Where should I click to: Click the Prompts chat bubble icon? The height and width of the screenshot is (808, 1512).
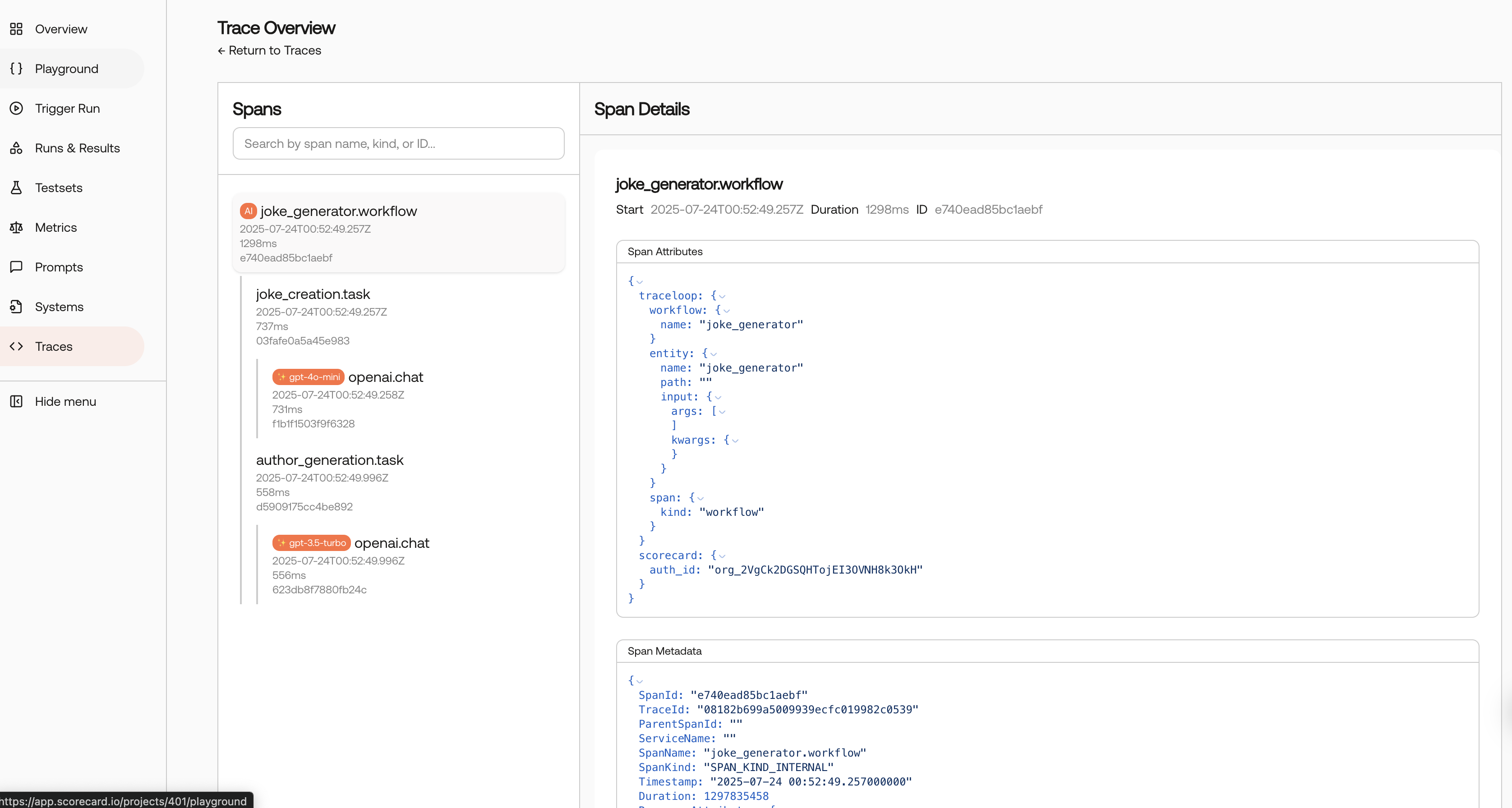point(16,267)
